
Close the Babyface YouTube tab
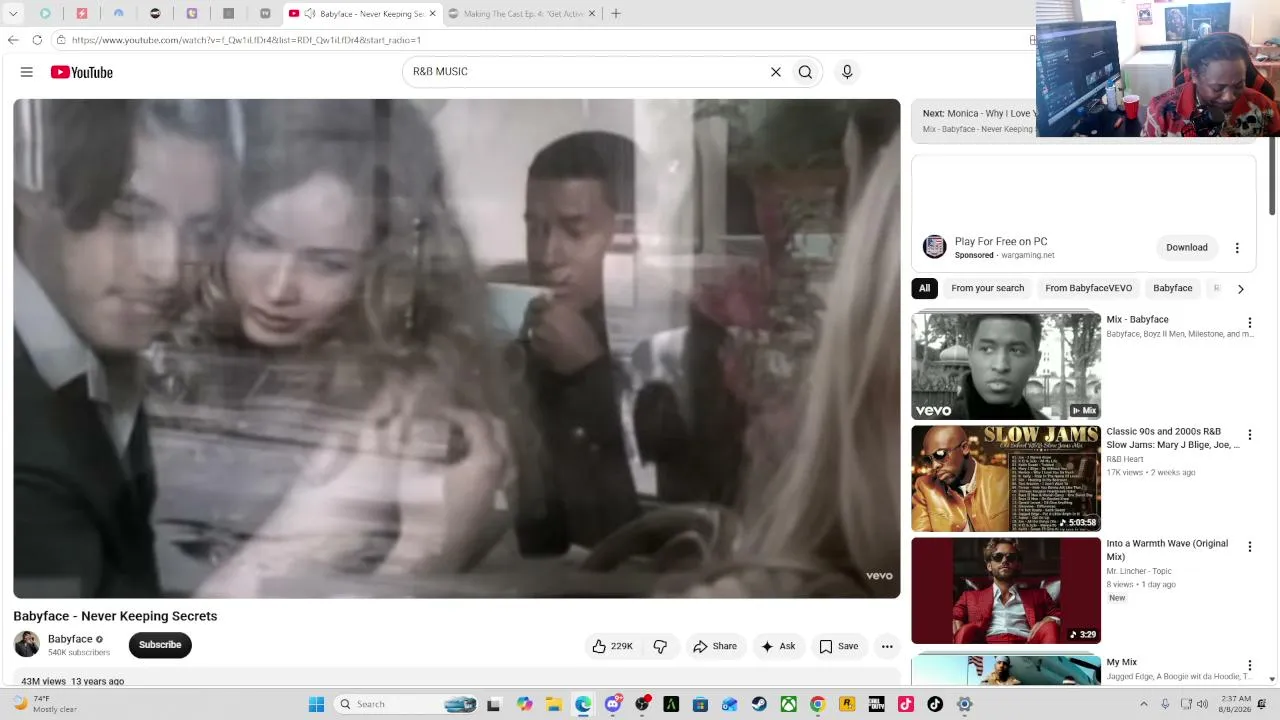coord(433,14)
